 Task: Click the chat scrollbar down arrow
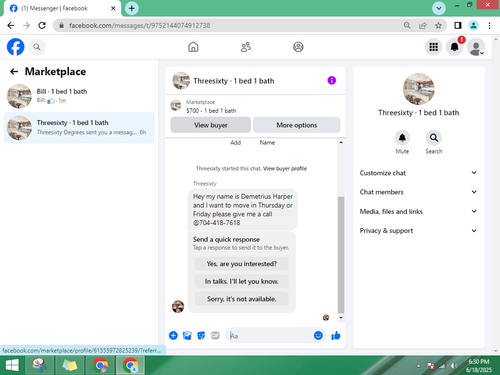coord(341,318)
